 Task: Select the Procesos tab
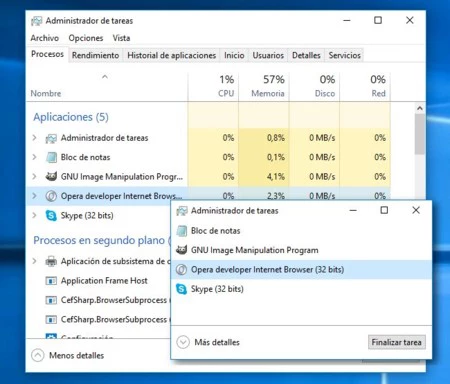[47, 54]
